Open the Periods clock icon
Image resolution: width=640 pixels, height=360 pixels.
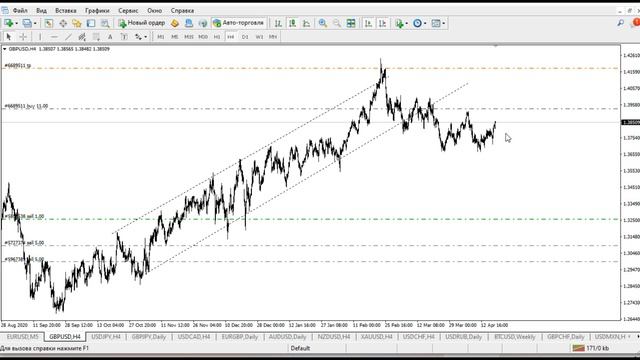coord(417,23)
